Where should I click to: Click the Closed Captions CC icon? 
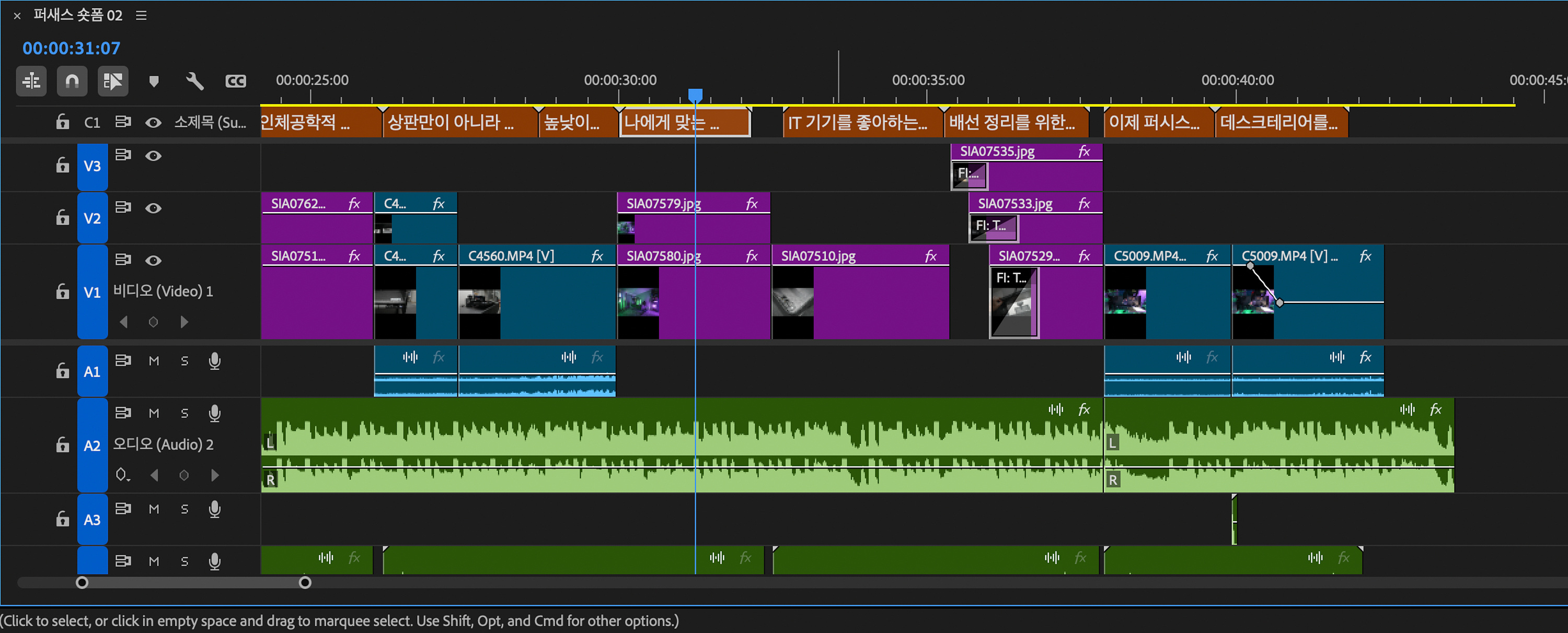(236, 81)
